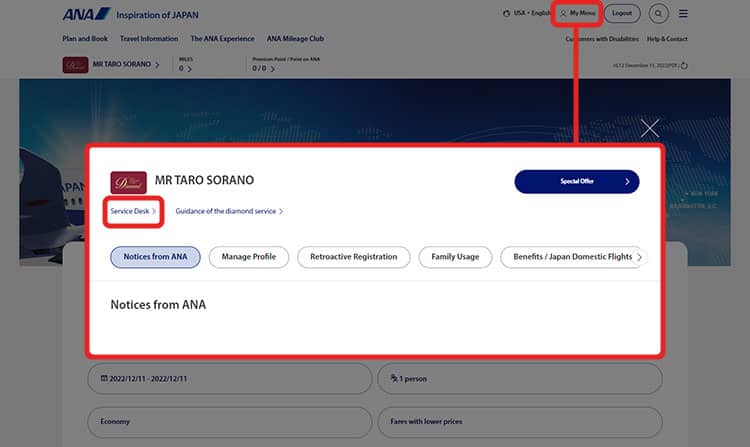
Task: Click the Service Desk link
Action: pos(133,212)
